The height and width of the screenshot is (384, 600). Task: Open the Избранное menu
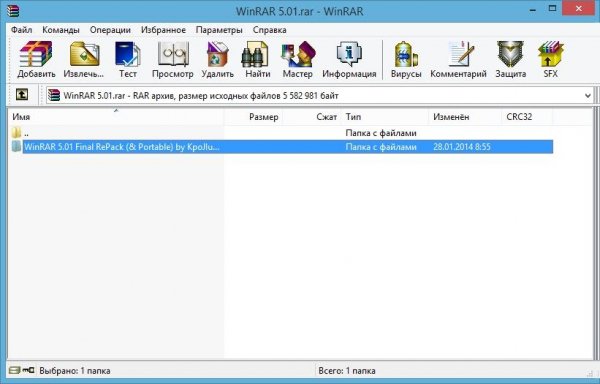[163, 30]
